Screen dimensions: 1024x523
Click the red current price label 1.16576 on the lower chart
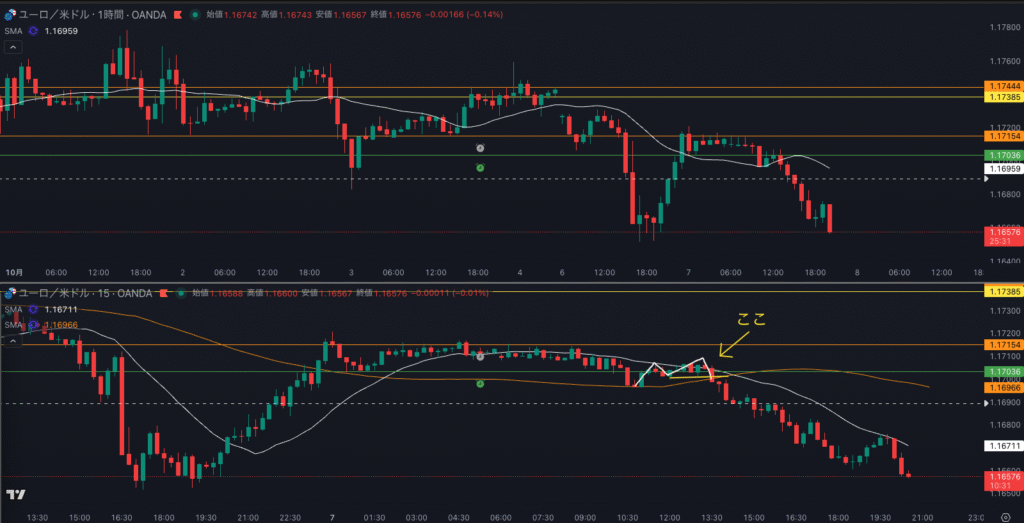click(1002, 477)
